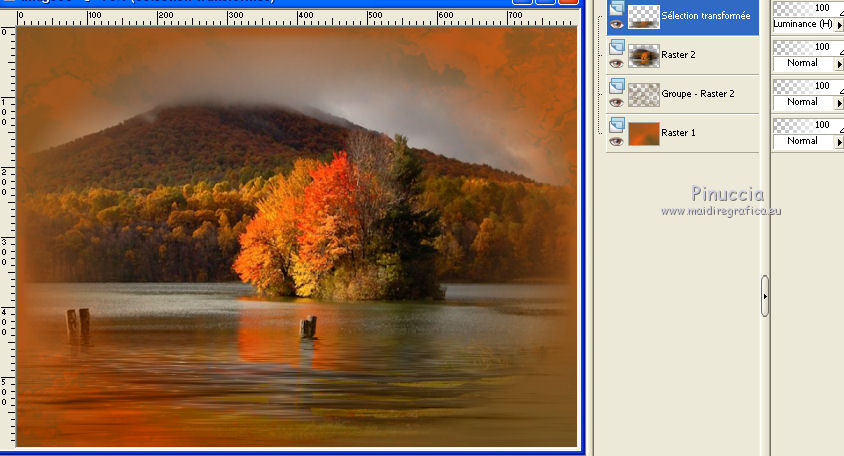This screenshot has width=844, height=456.
Task: Click the 'Raster 2' layer name
Action: tap(678, 54)
